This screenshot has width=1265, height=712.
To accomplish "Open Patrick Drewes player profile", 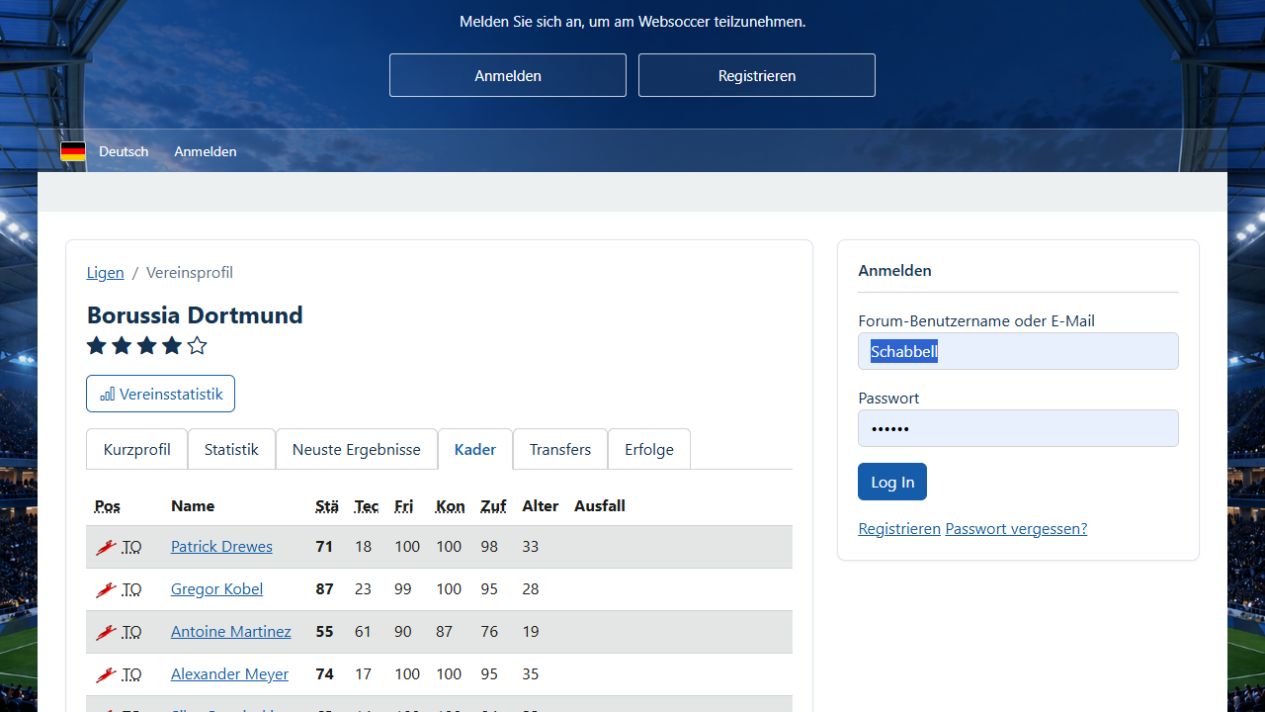I will click(221, 547).
